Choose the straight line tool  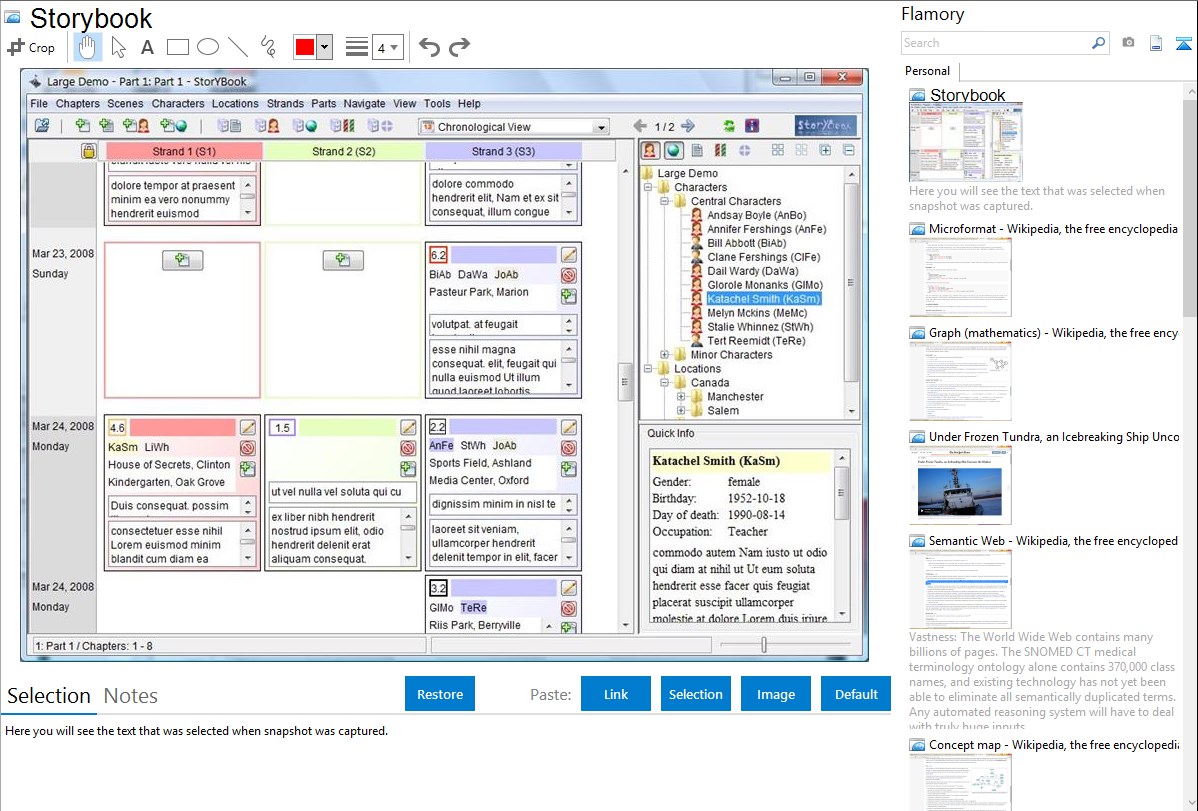[238, 47]
